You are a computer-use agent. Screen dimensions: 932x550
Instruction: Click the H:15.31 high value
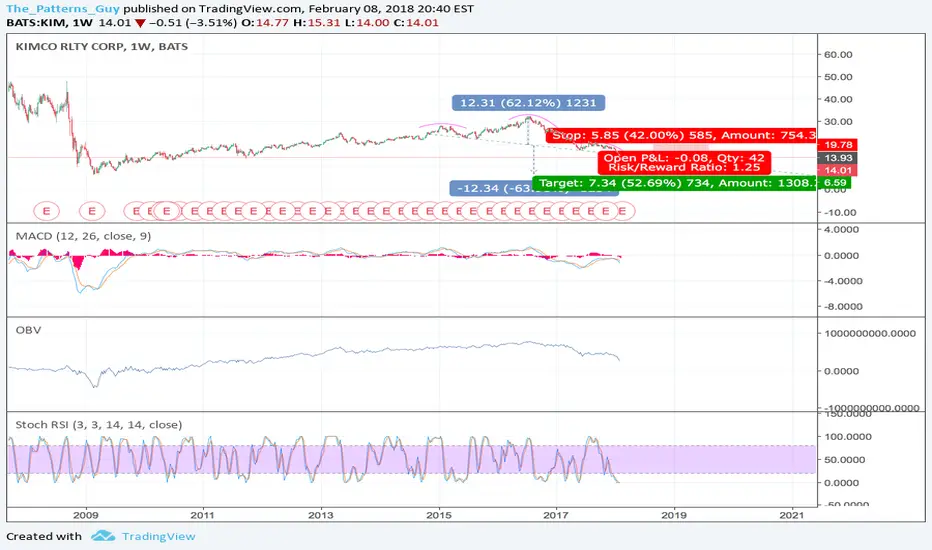tap(318, 23)
